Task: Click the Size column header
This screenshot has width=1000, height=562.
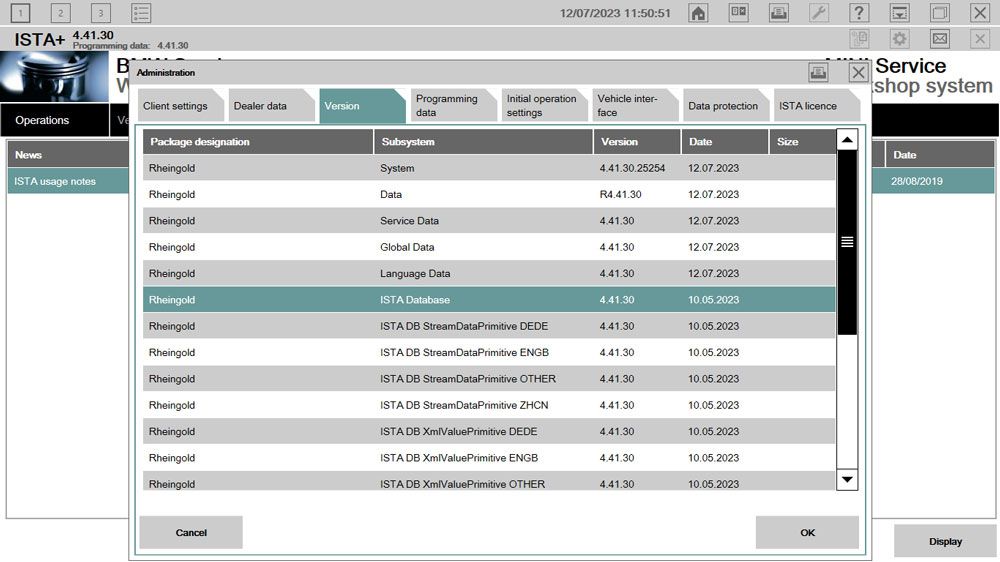Action: pos(802,142)
